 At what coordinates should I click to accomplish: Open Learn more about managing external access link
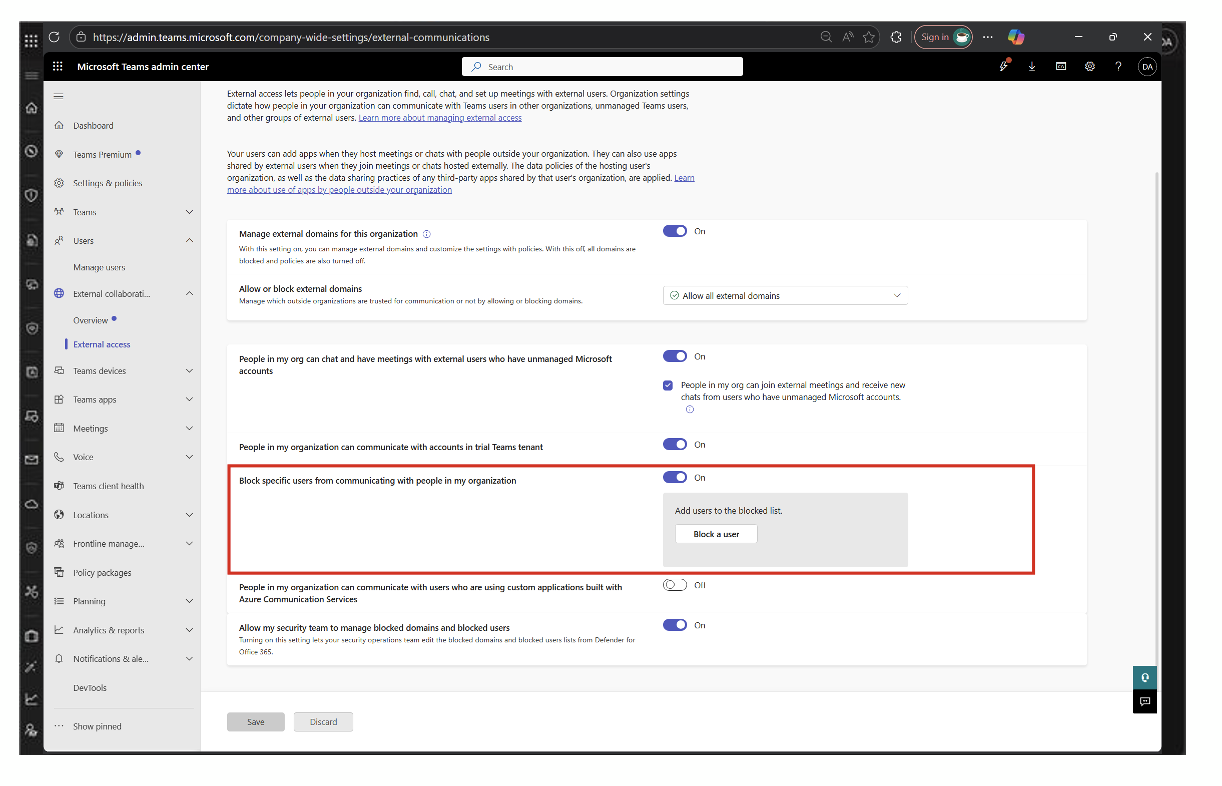click(440, 118)
